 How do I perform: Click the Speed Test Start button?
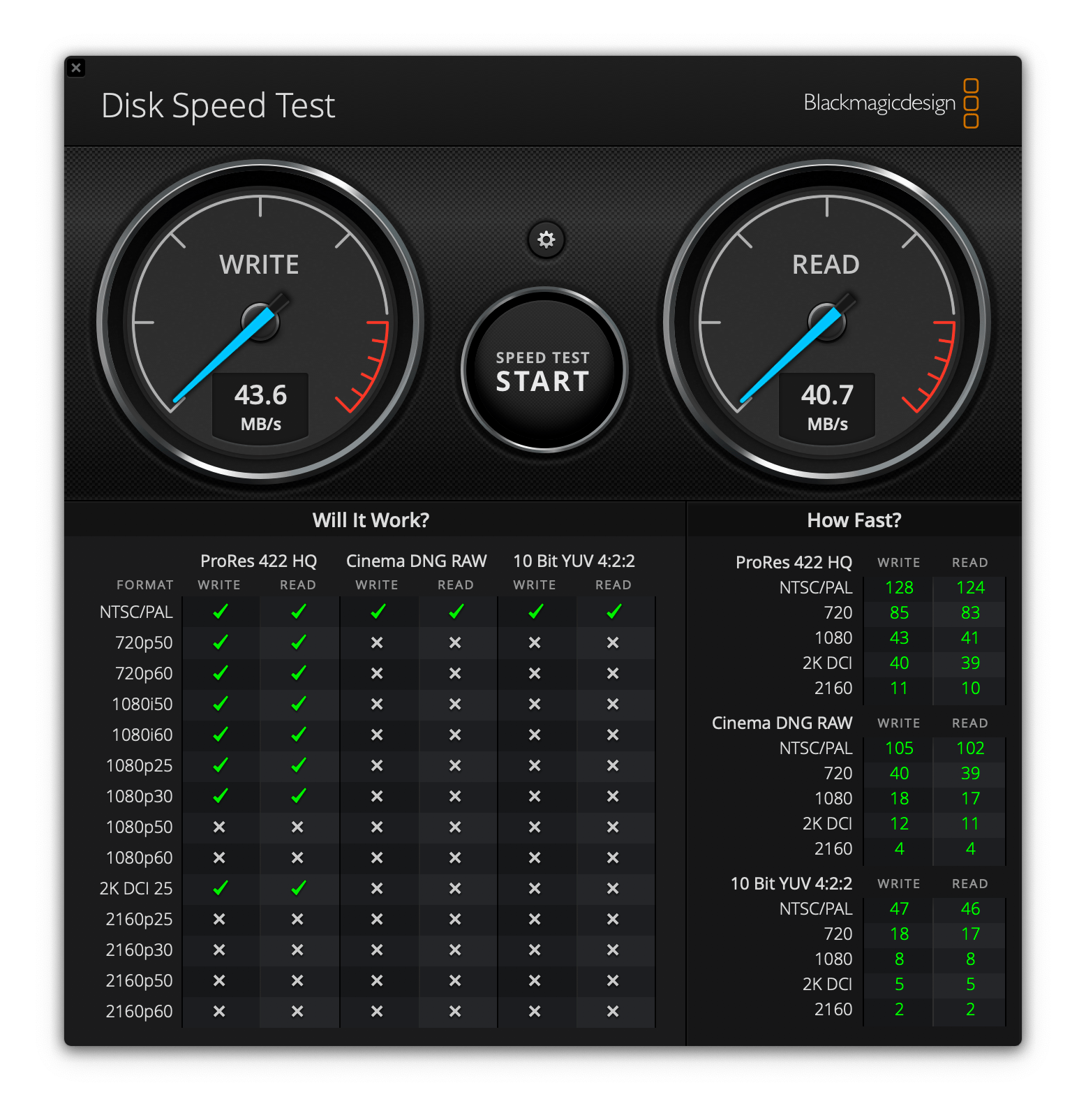click(544, 370)
